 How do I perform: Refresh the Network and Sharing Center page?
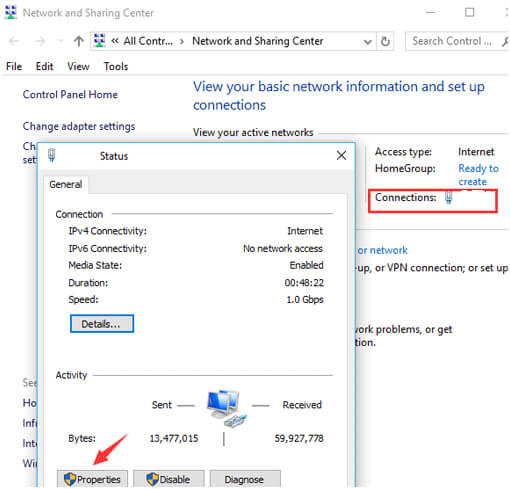pyautogui.click(x=385, y=41)
